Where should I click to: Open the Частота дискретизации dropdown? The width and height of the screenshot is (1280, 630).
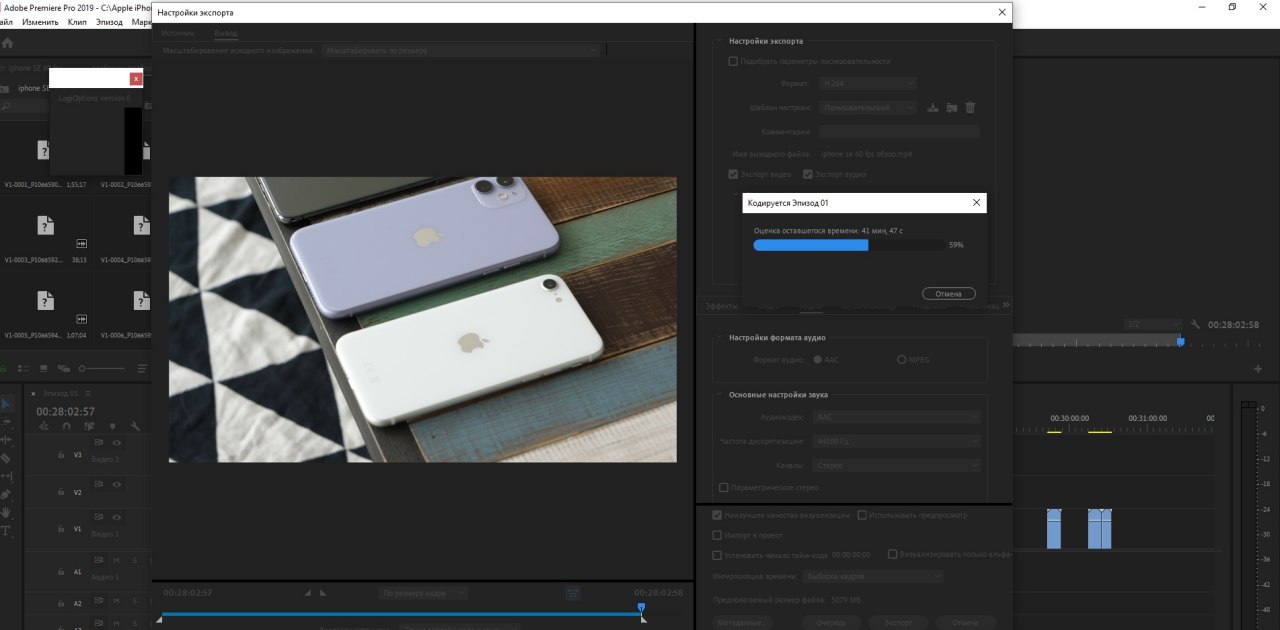point(898,441)
